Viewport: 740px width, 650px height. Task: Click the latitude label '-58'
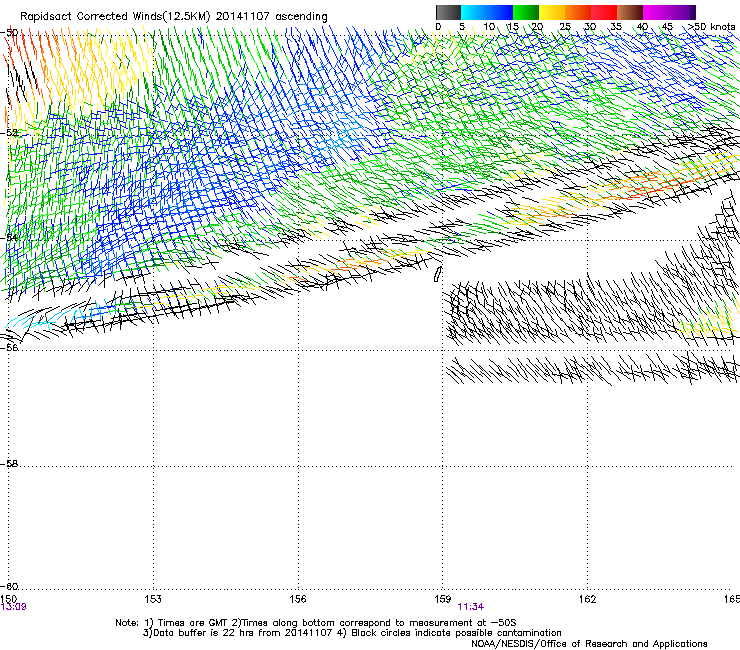[x=9, y=464]
